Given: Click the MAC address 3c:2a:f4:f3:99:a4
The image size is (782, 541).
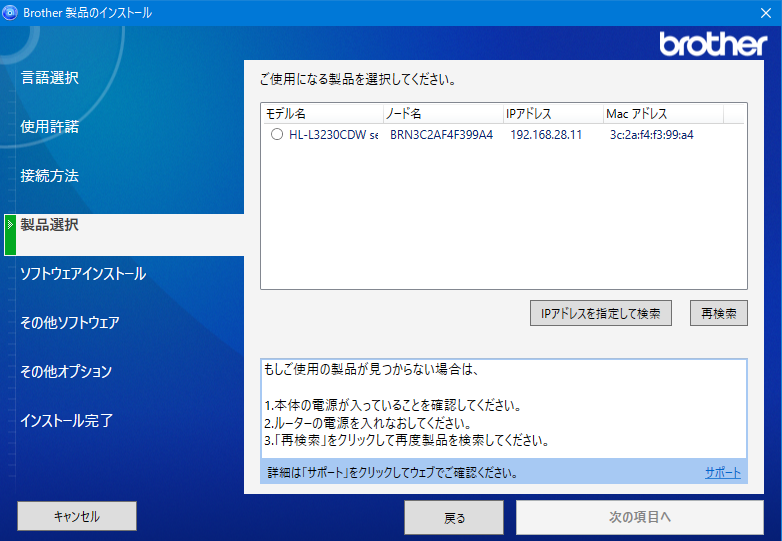Looking at the screenshot, I should tap(651, 135).
